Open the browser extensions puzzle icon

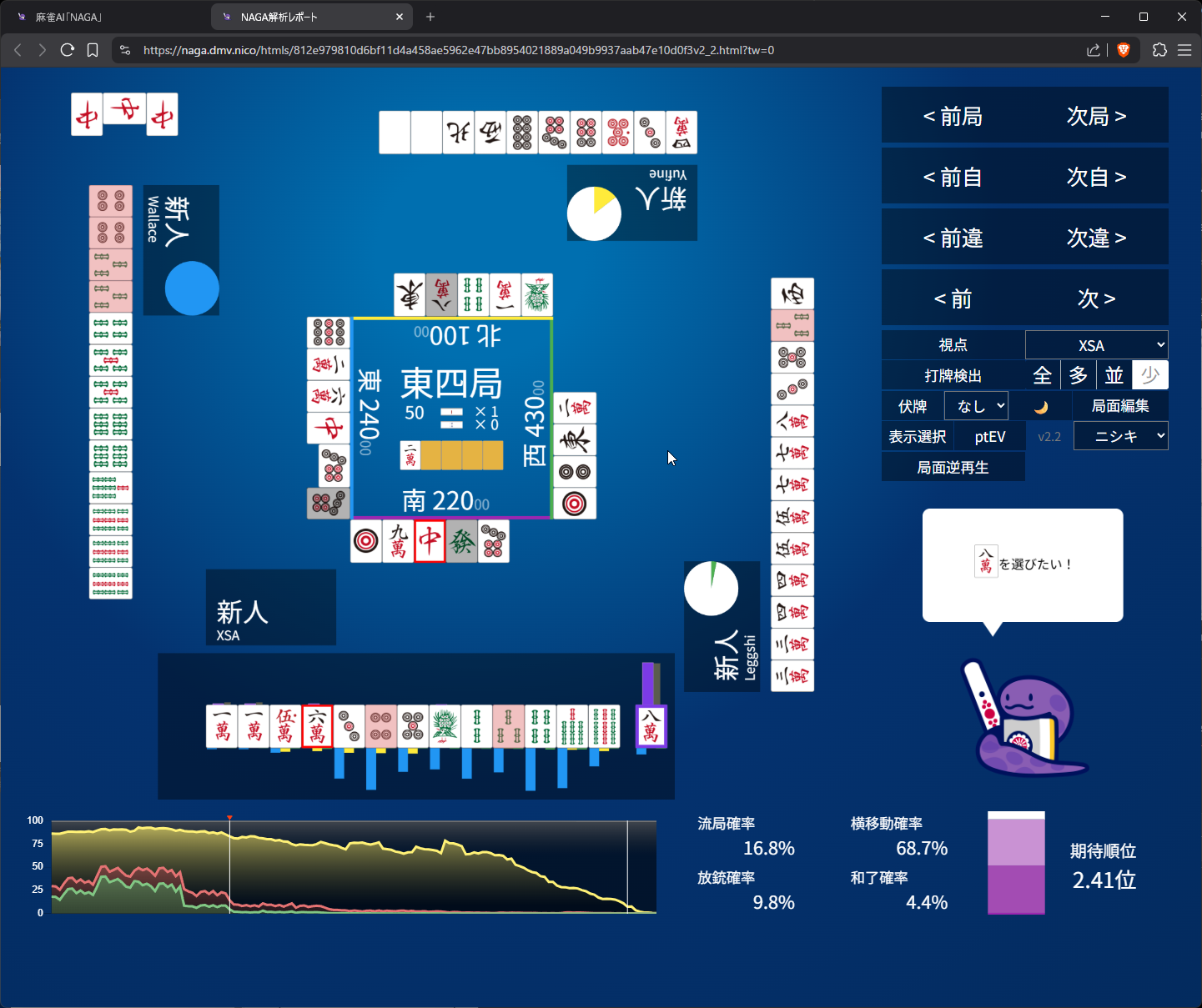tap(1159, 50)
